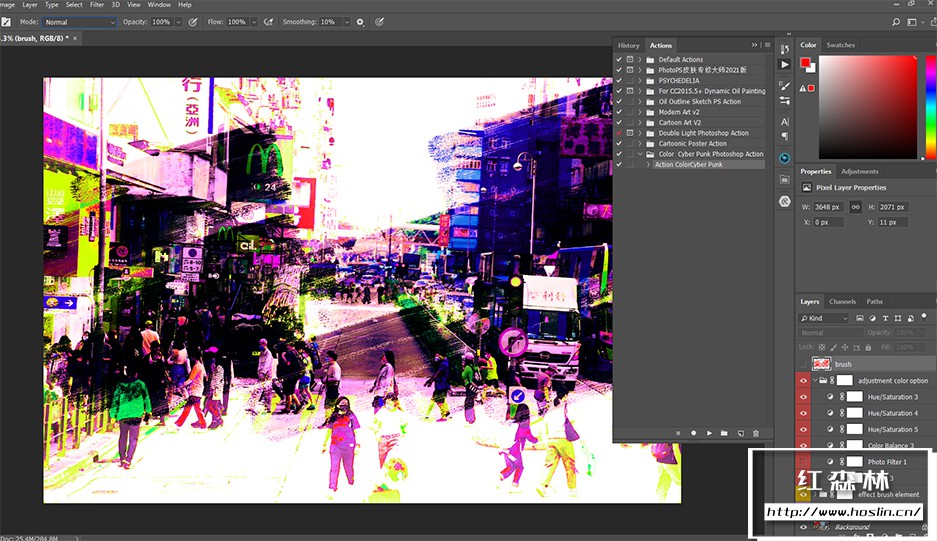Switch to the History tab

click(628, 45)
